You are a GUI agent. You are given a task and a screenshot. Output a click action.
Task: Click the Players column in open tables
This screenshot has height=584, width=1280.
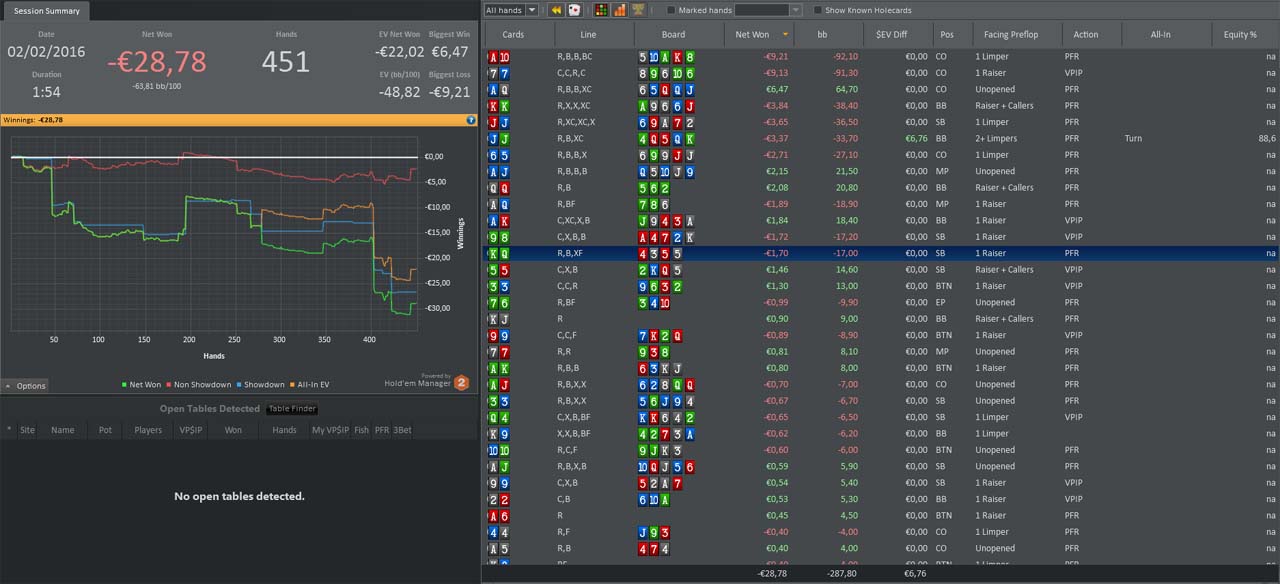148,430
